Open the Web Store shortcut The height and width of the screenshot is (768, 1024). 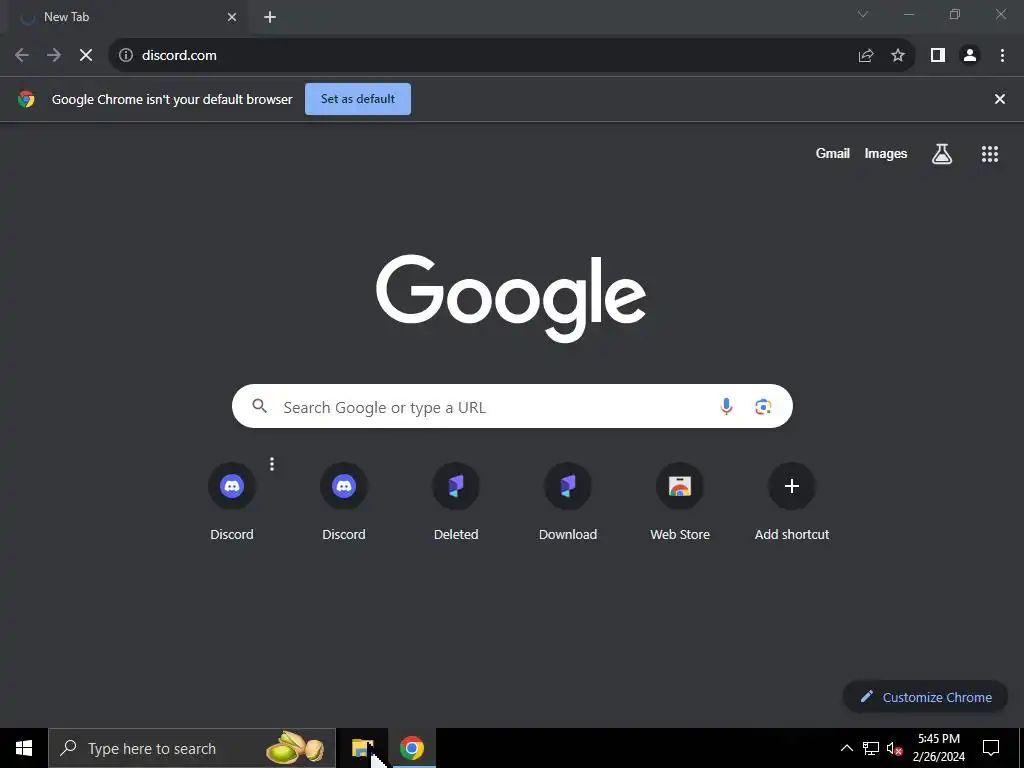coord(680,502)
